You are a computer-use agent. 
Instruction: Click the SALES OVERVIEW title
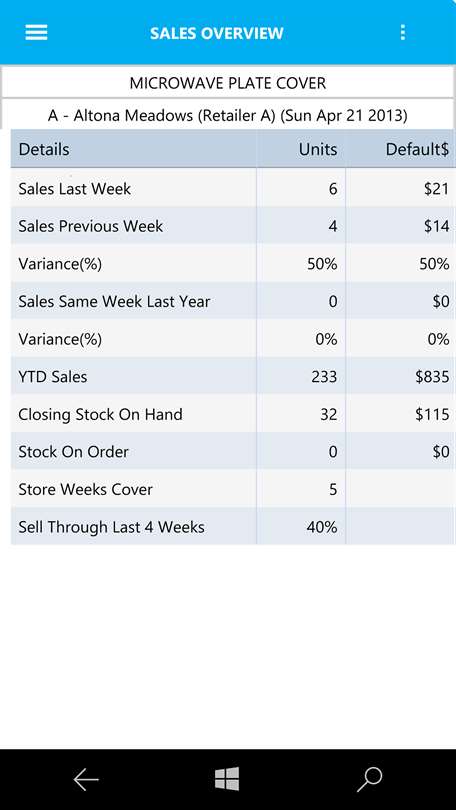(x=217, y=33)
